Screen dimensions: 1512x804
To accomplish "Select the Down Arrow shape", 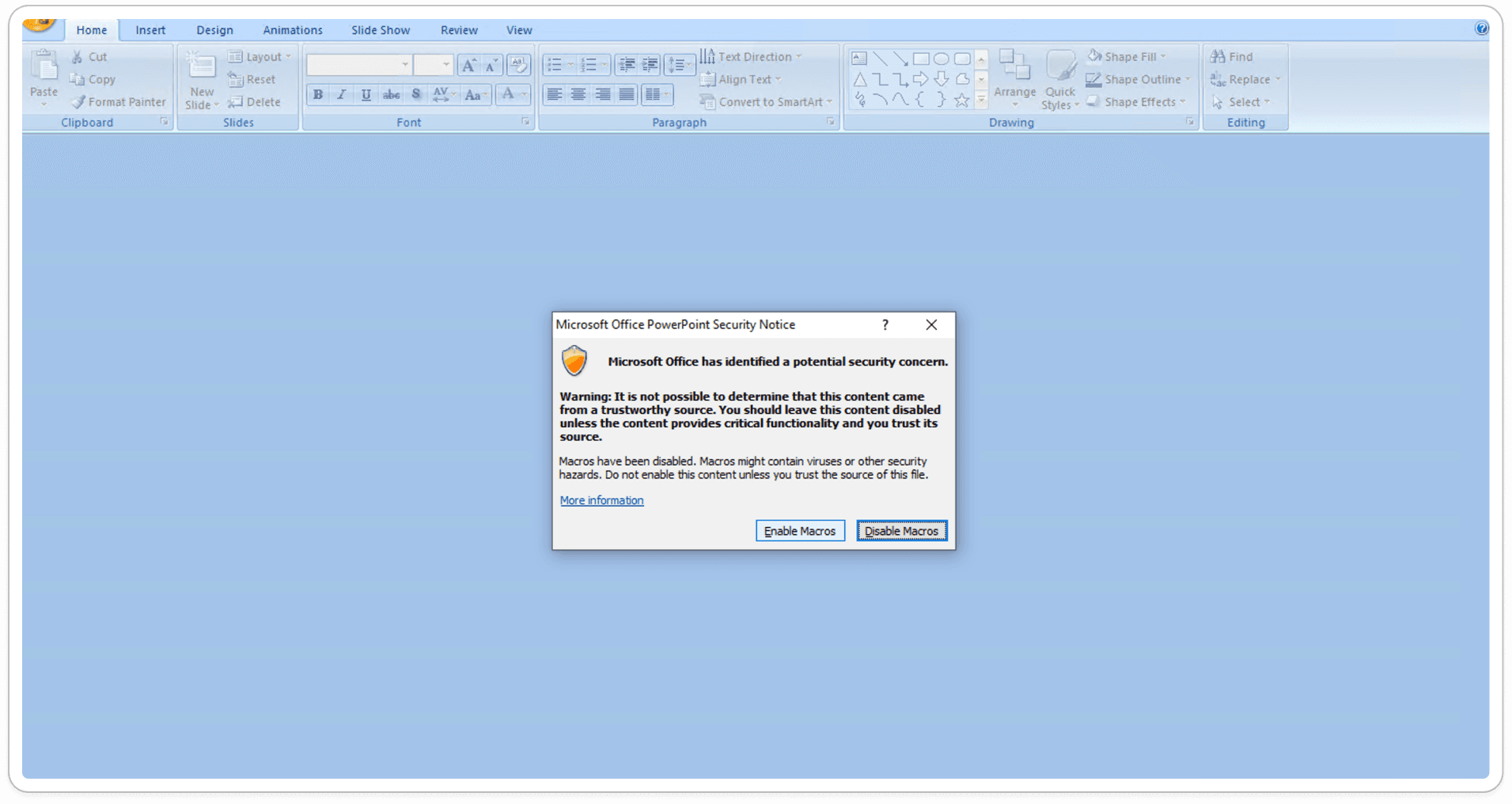I will (942, 79).
